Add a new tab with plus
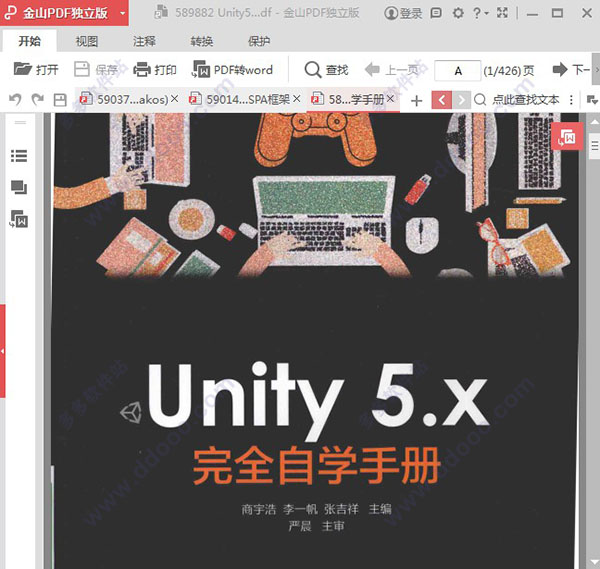This screenshot has width=600, height=569. (x=416, y=101)
